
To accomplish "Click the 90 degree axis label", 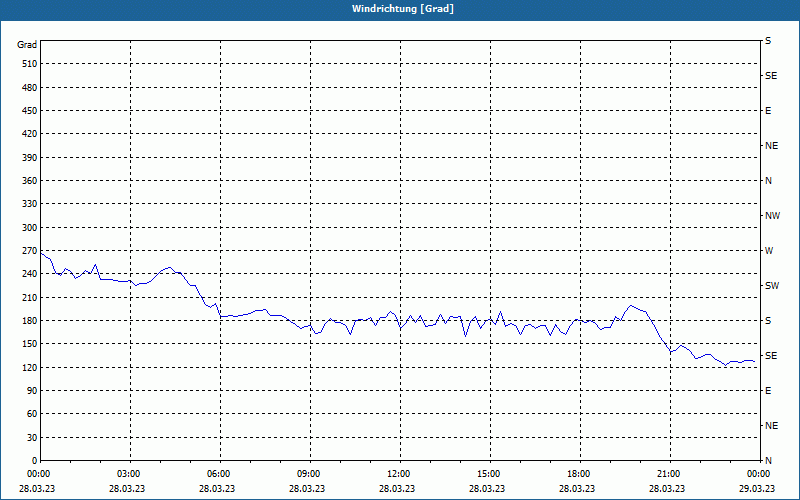I will pos(32,391).
